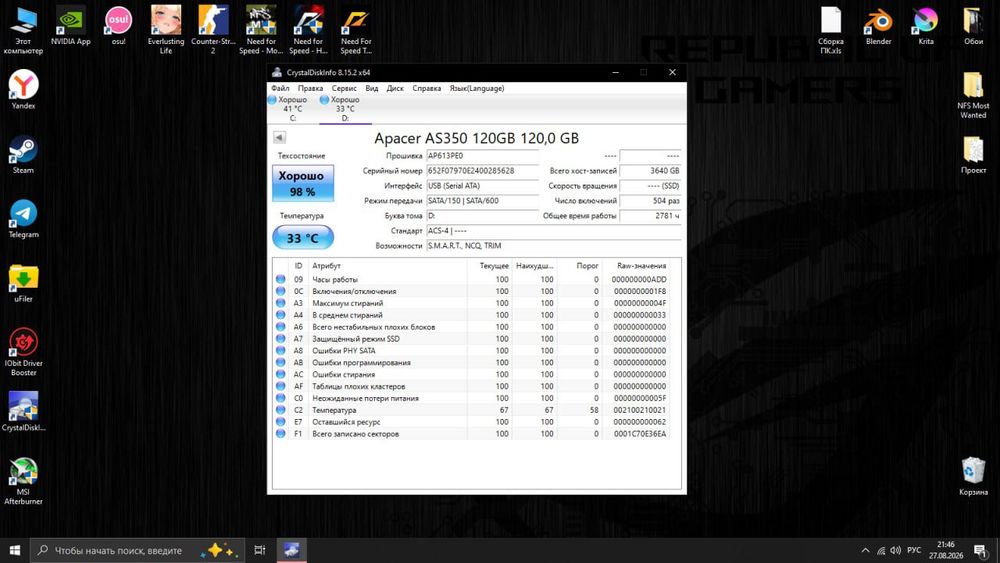The width and height of the screenshot is (1000, 563).
Task: Select the Температура attribute row
Action: (472, 410)
